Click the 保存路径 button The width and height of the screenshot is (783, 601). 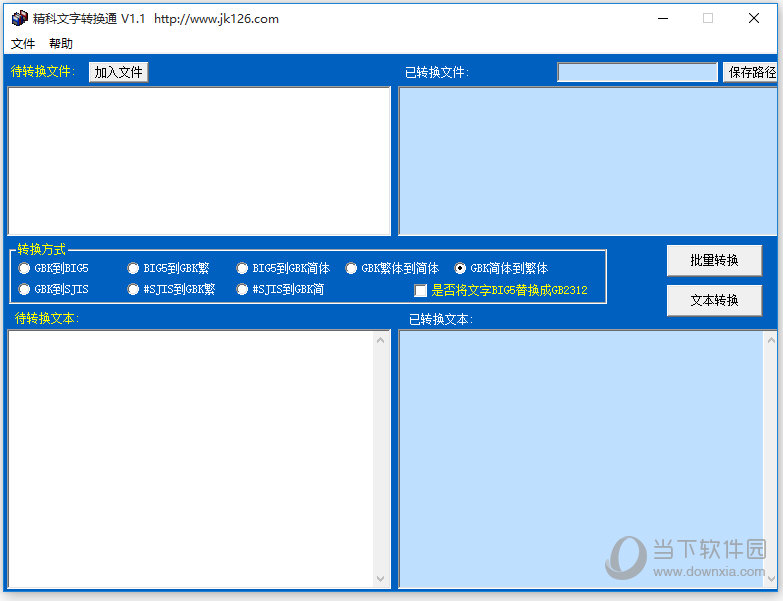click(x=752, y=72)
